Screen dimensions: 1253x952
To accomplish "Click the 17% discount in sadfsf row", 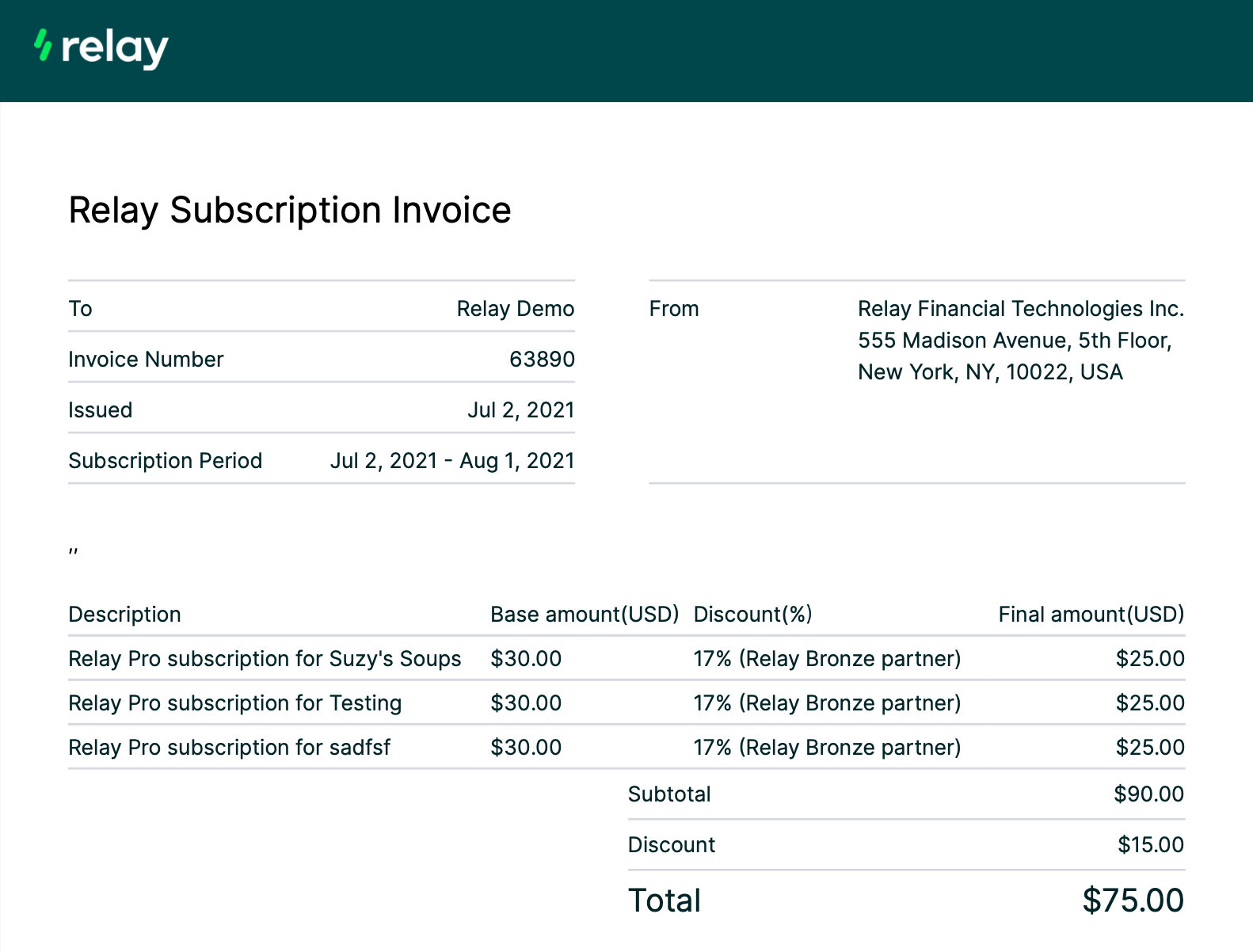I will point(827,748).
